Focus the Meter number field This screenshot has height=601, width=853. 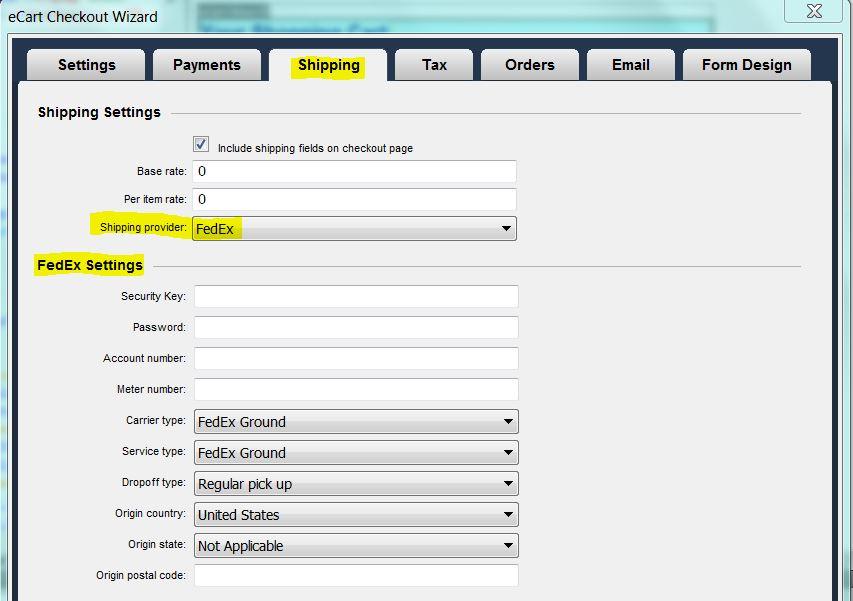tap(356, 389)
